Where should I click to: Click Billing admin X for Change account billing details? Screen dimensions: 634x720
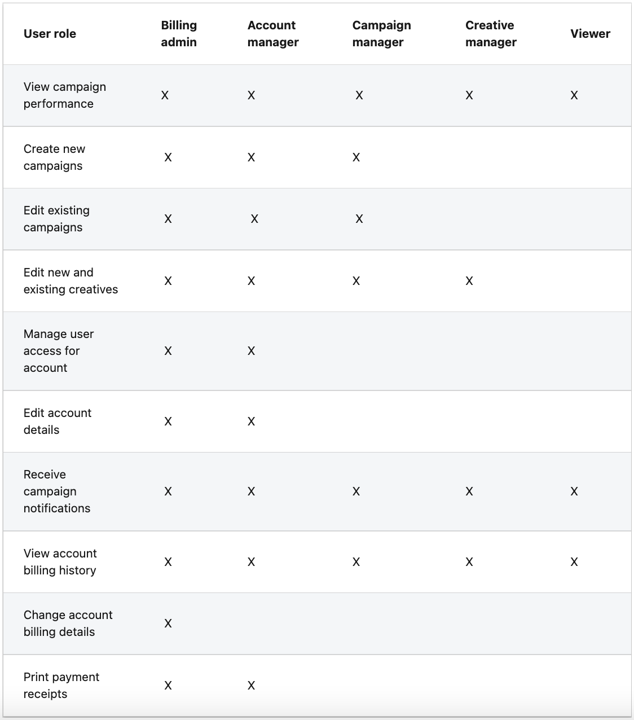tap(168, 624)
